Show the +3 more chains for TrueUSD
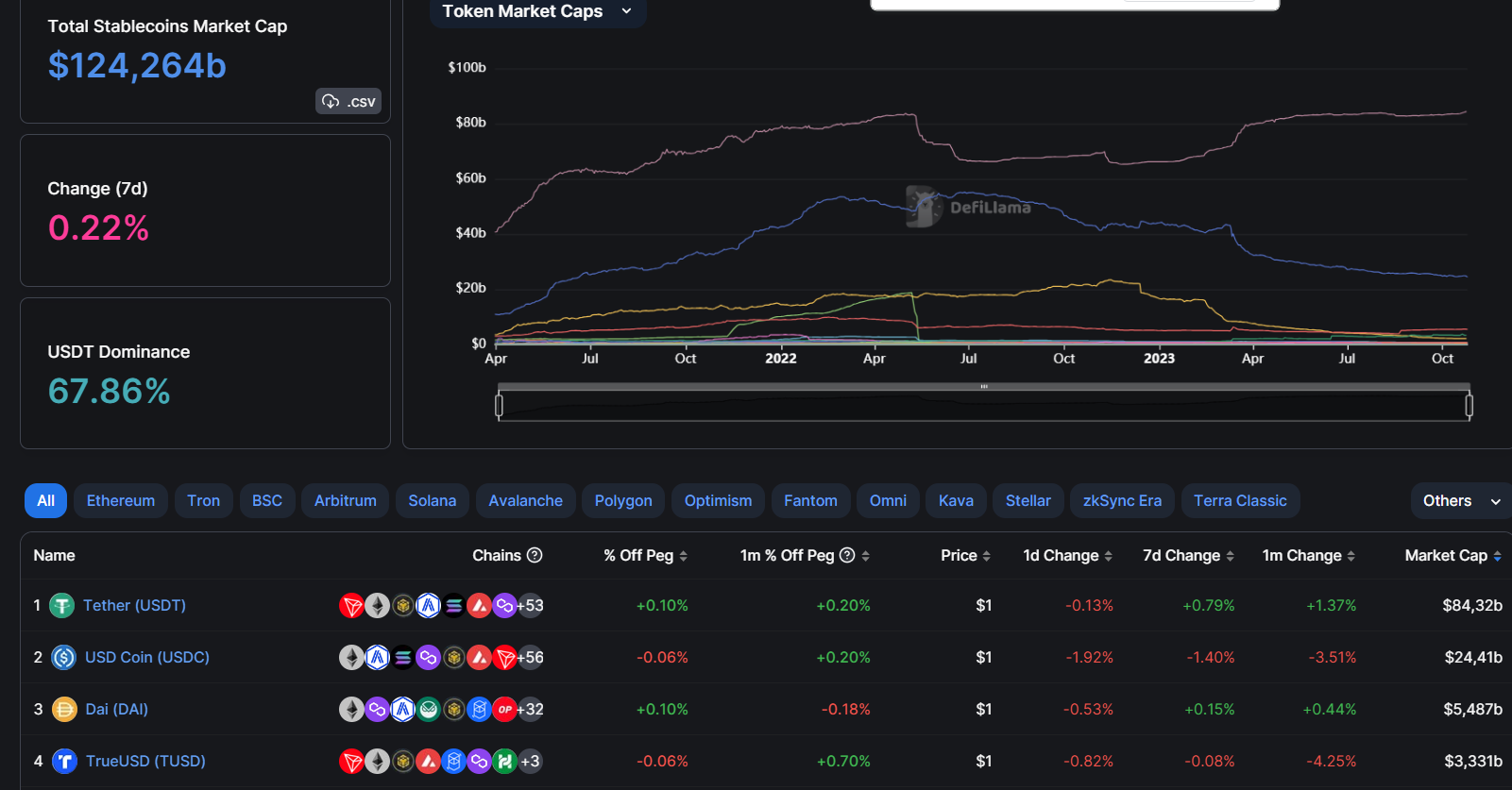Image resolution: width=1512 pixels, height=790 pixels. 530,762
